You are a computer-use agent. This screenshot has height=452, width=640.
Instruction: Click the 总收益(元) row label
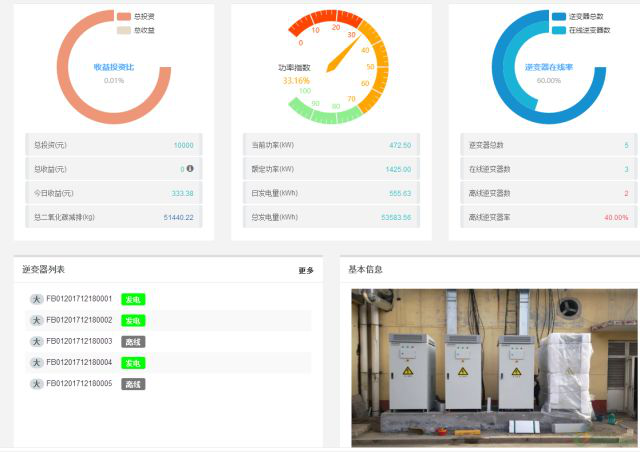coord(50,169)
